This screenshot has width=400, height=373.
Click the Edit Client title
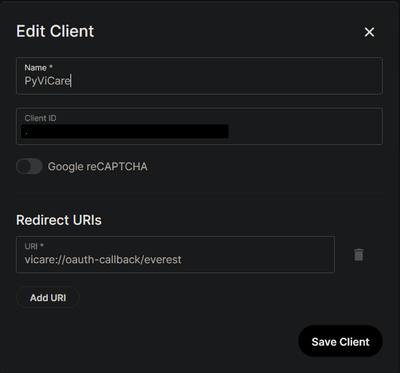(x=55, y=31)
